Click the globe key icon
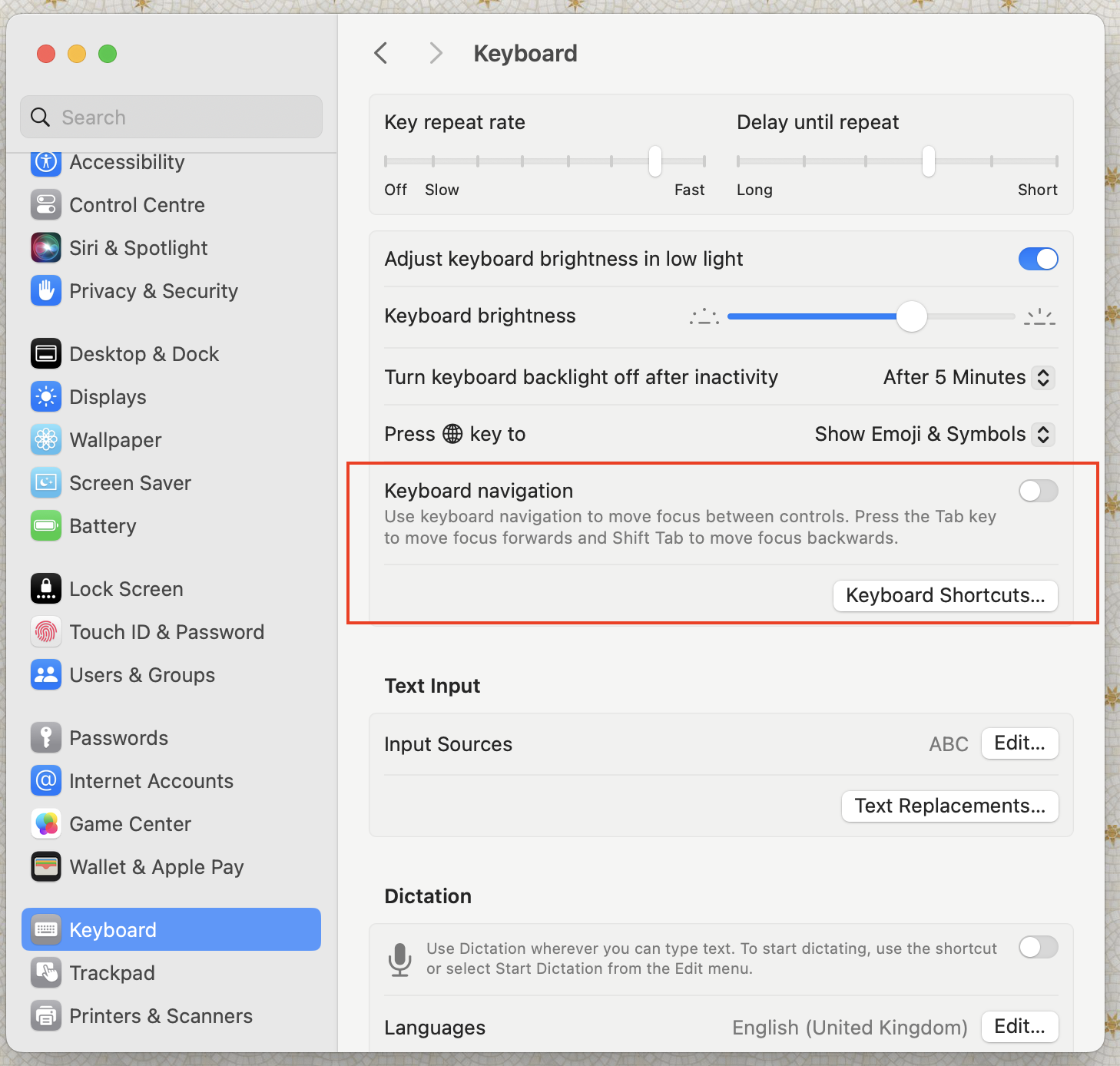The width and height of the screenshot is (1120, 1066). point(453,434)
